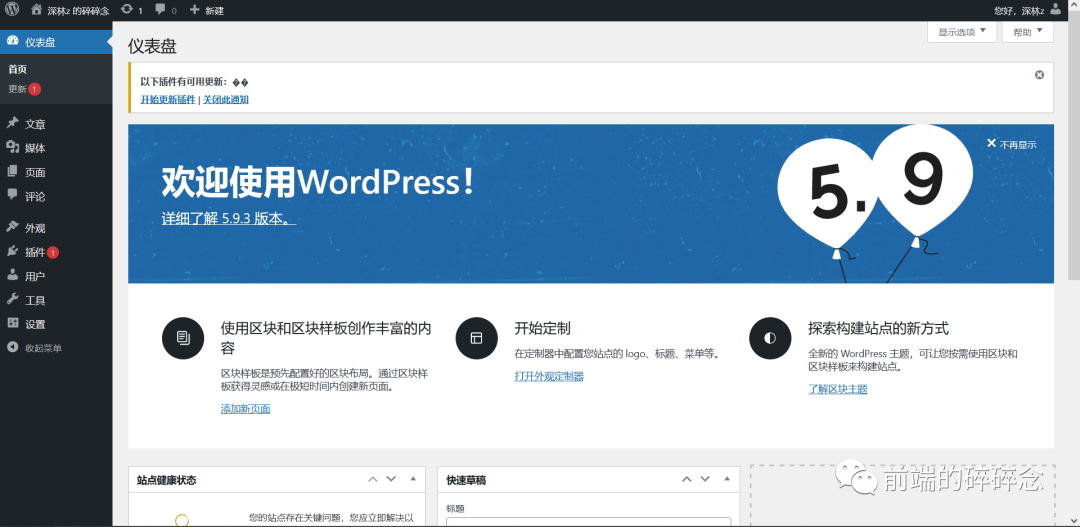Expand the 帮助 dropdown
This screenshot has height=527, width=1080.
(x=1028, y=32)
